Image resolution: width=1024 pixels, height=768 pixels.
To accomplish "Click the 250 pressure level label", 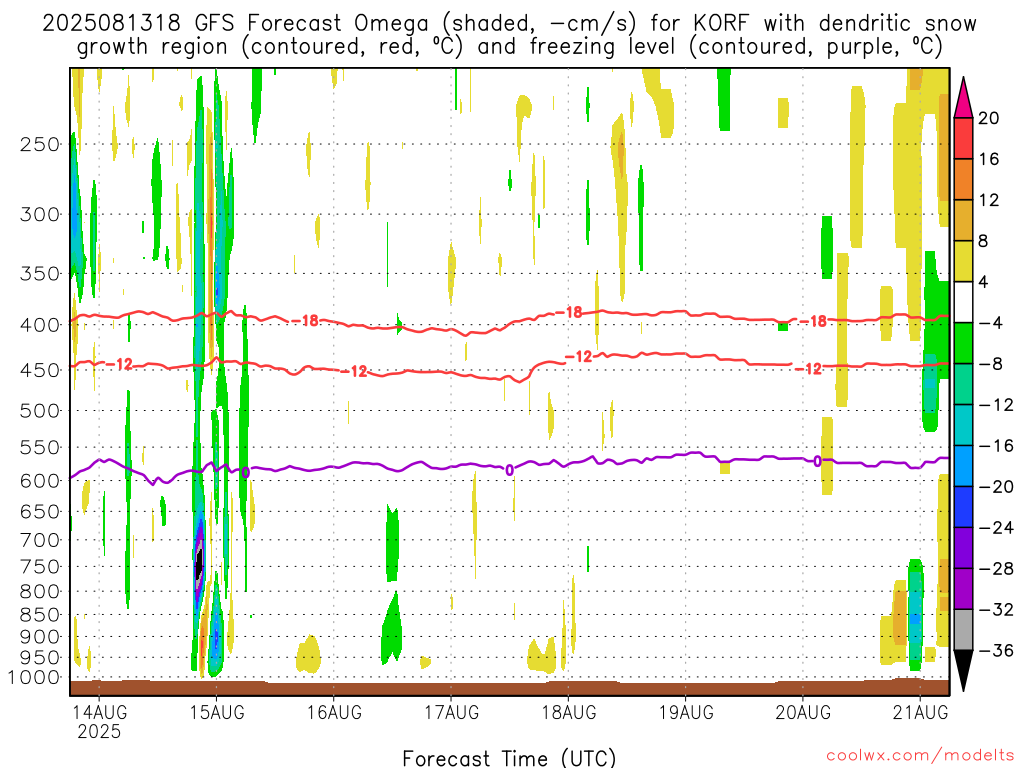I will pyautogui.click(x=40, y=144).
